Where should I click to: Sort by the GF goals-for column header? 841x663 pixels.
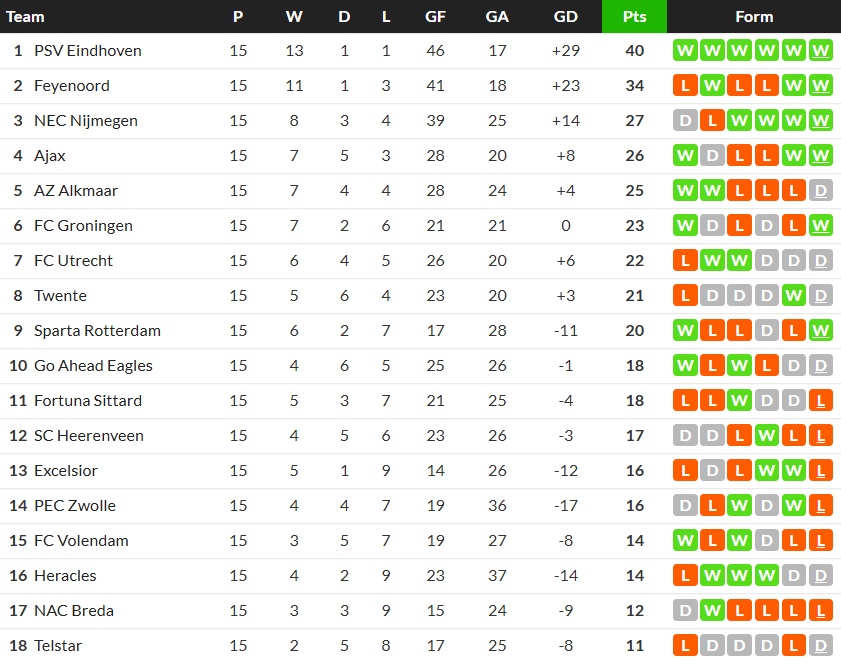[435, 17]
